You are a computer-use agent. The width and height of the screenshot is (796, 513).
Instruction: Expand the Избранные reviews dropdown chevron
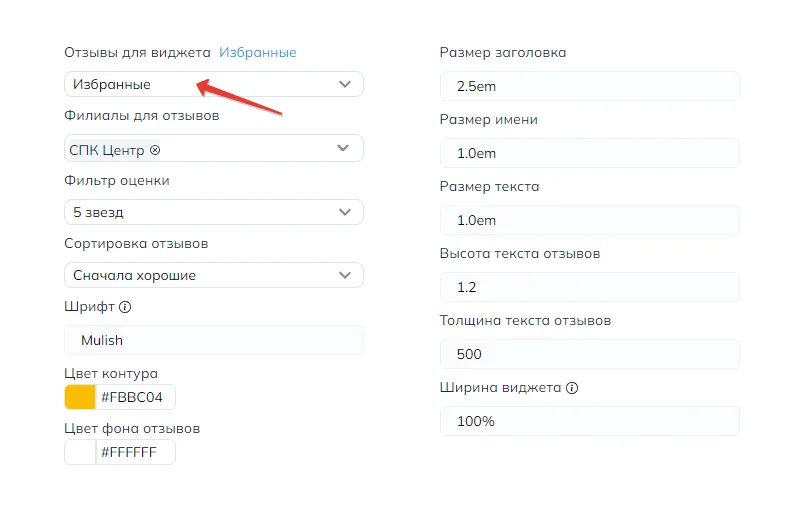(x=345, y=84)
